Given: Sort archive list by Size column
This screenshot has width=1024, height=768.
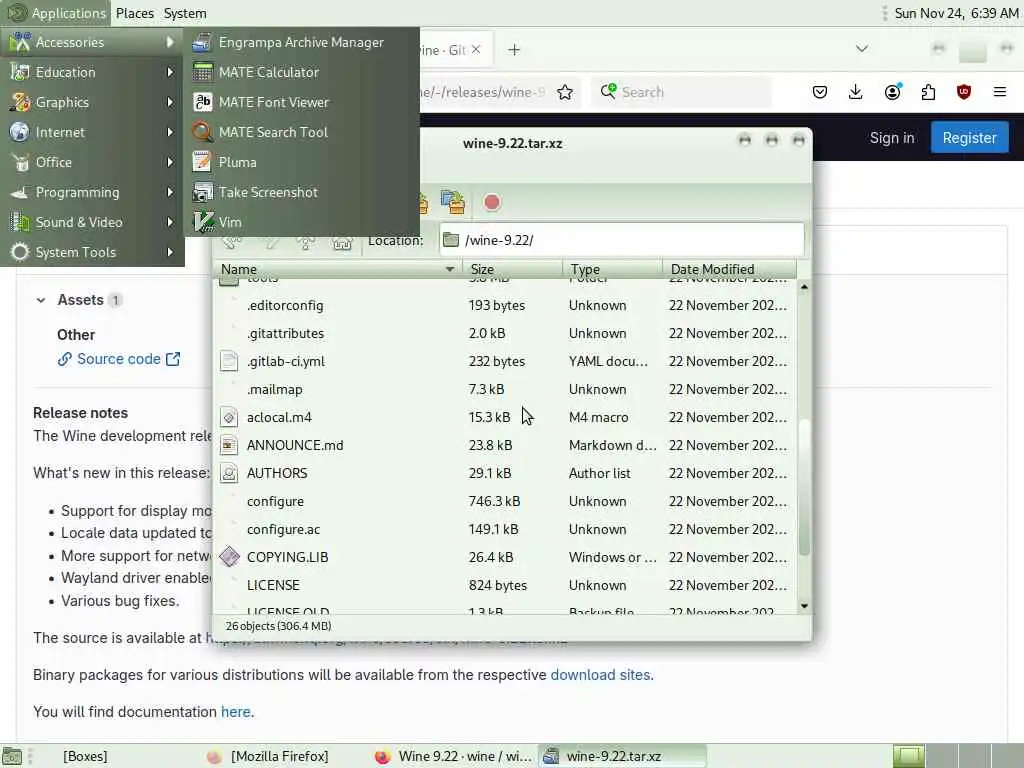Looking at the screenshot, I should coord(513,269).
